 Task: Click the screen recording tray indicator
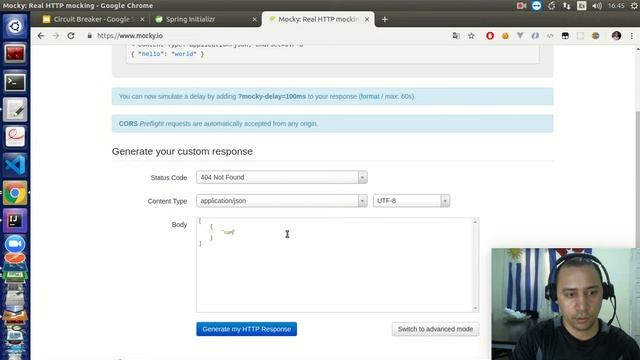click(x=521, y=6)
